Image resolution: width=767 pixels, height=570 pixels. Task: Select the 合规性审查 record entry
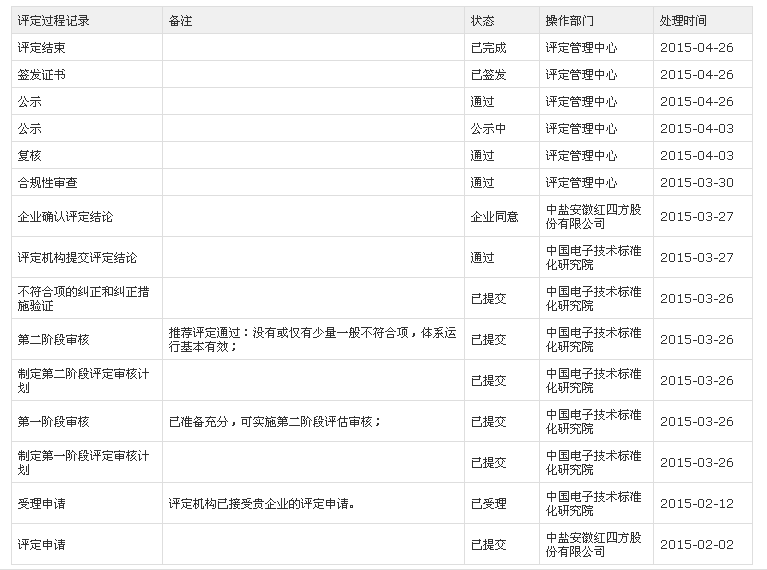point(48,183)
